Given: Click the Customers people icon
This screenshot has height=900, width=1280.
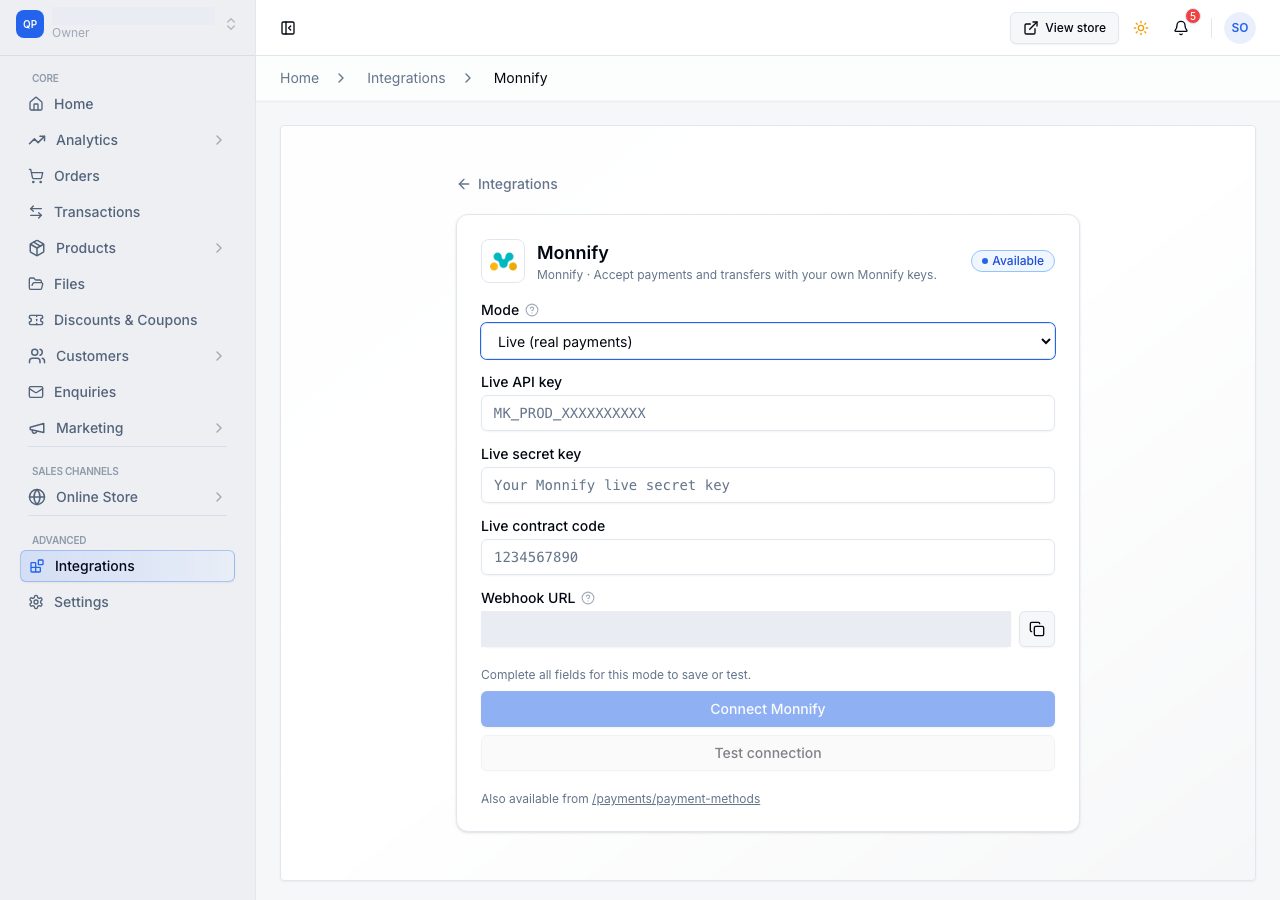Looking at the screenshot, I should 37,356.
